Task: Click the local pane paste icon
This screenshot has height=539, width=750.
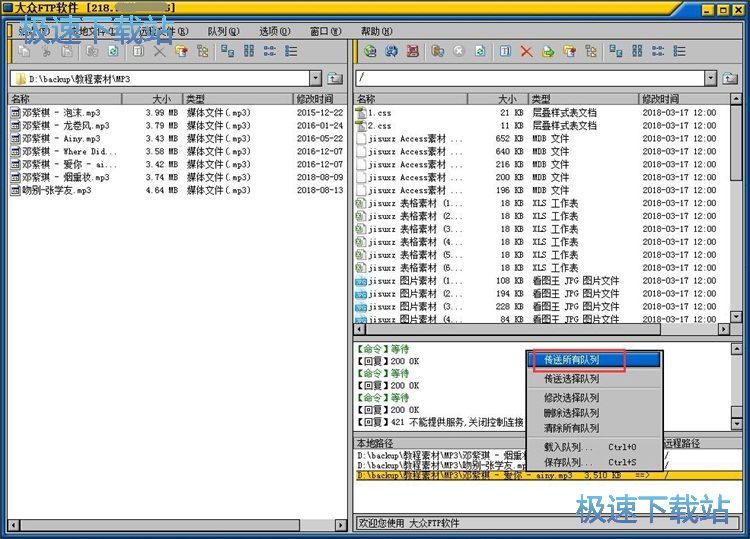Action: [x=67, y=51]
